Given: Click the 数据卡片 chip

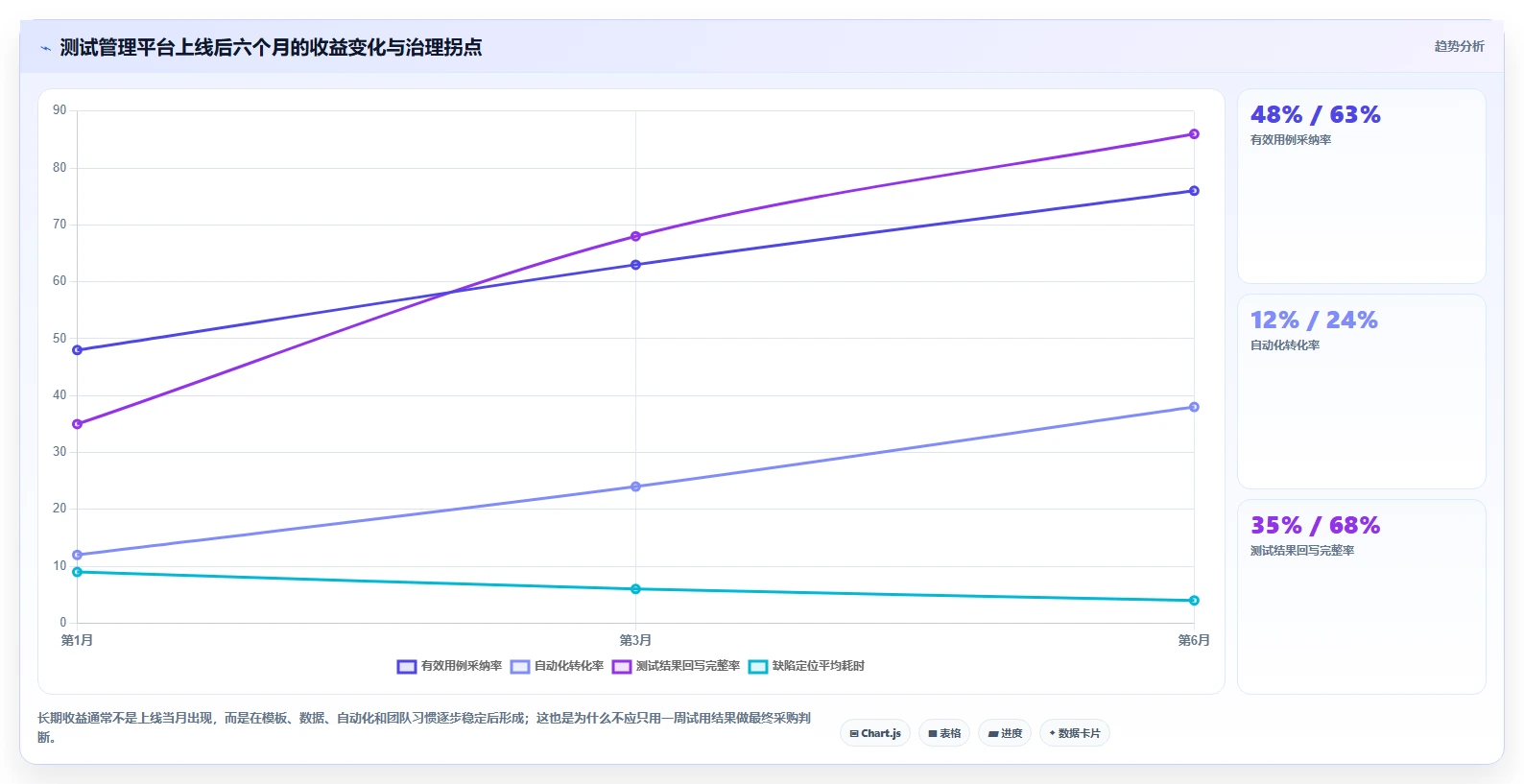Looking at the screenshot, I should (1075, 733).
